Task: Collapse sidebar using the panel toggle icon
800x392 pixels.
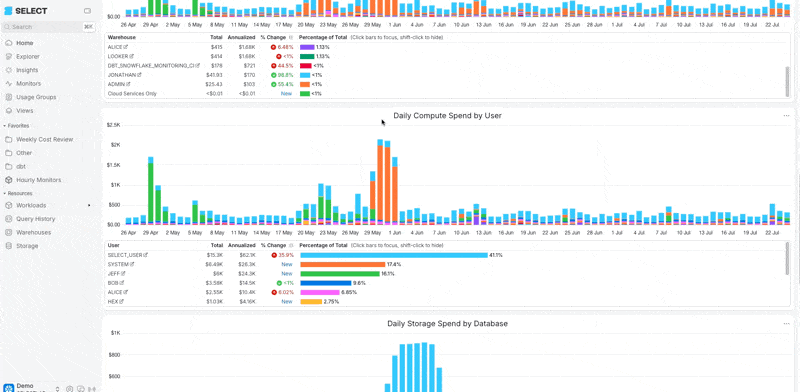Action: (x=87, y=11)
